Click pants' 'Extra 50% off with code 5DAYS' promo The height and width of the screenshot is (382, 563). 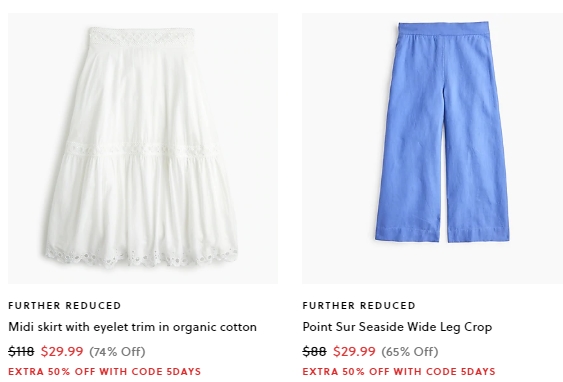399,371
